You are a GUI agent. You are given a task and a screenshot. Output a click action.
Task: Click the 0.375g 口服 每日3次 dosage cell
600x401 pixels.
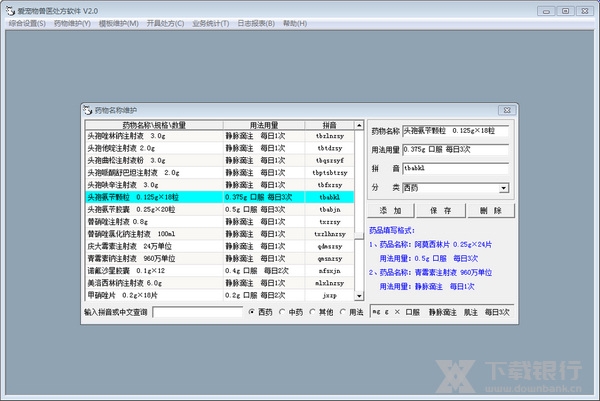tap(264, 197)
